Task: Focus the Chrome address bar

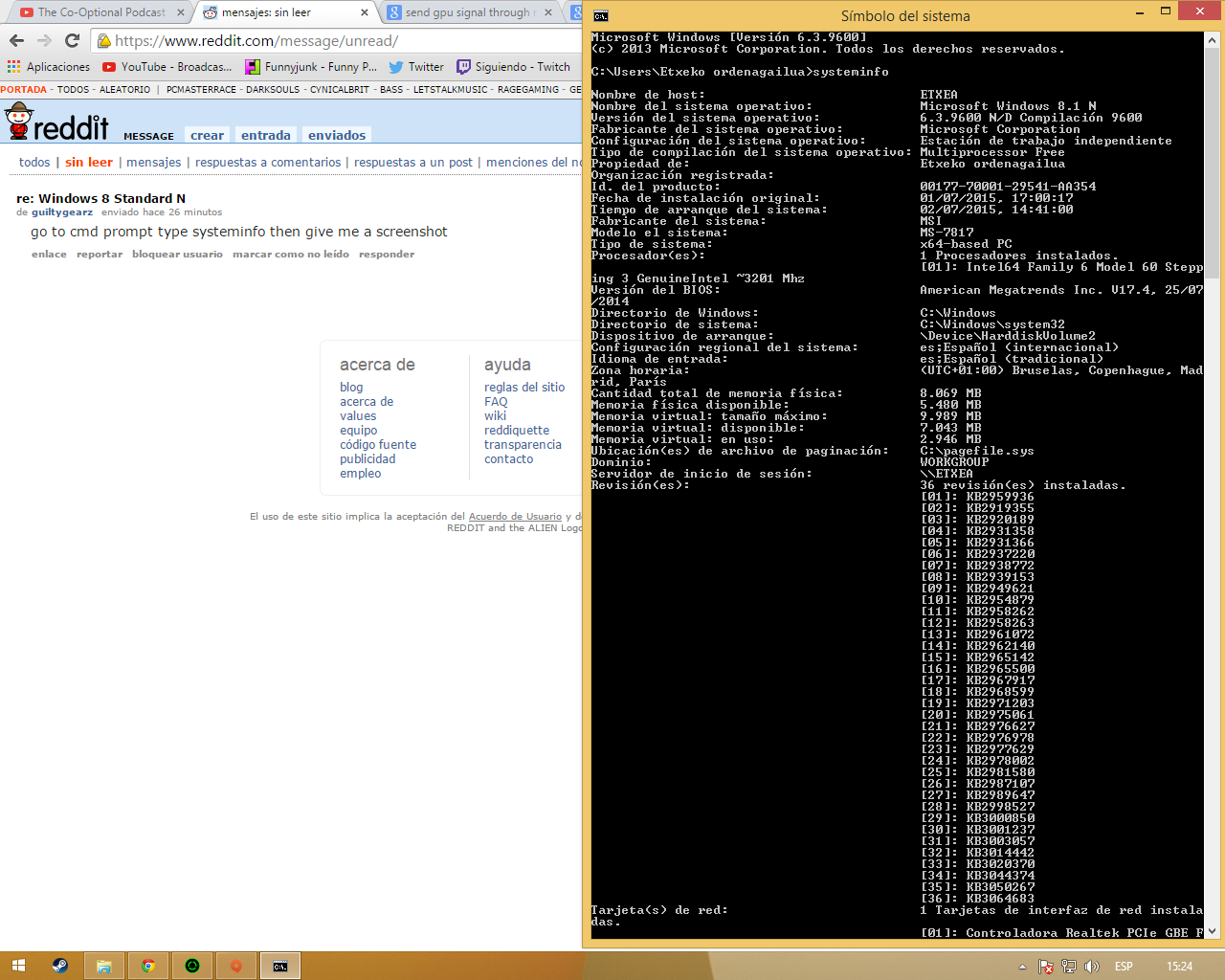Action: point(337,40)
